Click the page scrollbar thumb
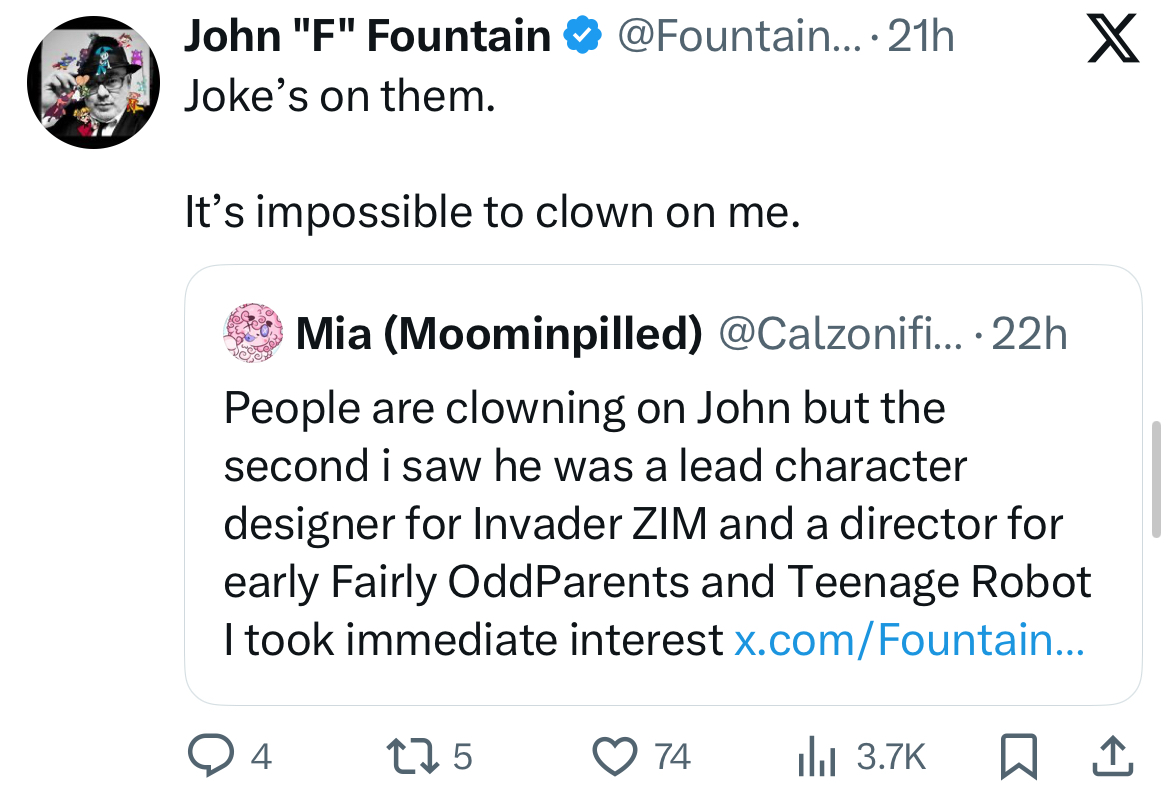The width and height of the screenshot is (1170, 804). tap(1157, 478)
